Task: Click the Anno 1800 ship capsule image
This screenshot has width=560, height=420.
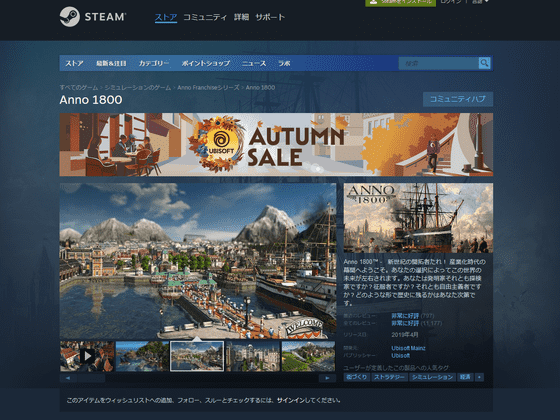Action: pyautogui.click(x=418, y=218)
